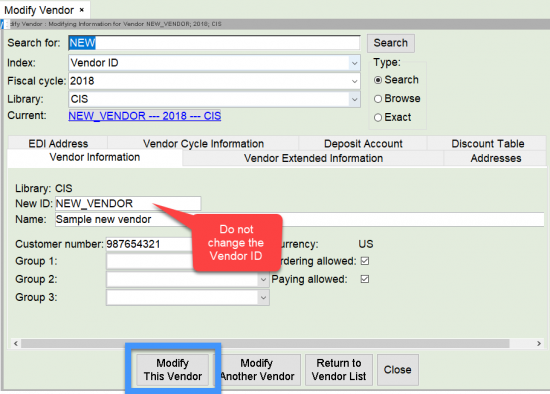550x394 pixels.
Task: Click the Close button
Action: [397, 370]
